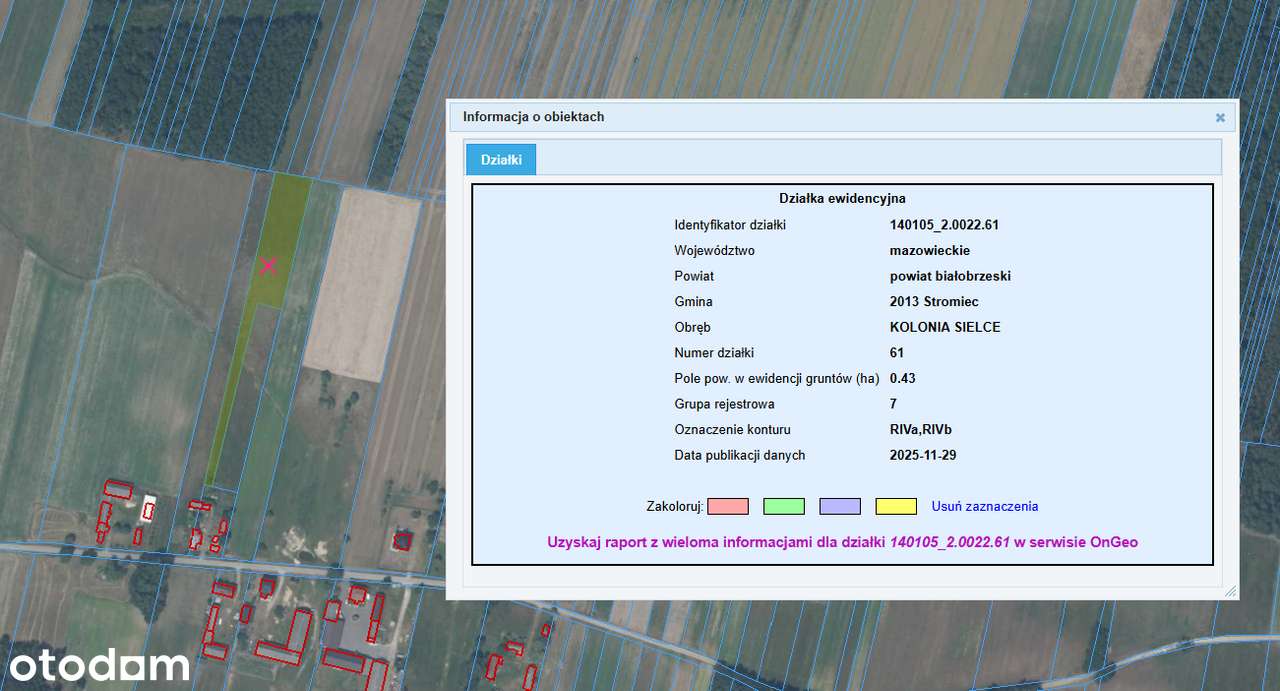Click the Działka ewidencyjna heading
This screenshot has height=691, width=1280.
click(842, 199)
